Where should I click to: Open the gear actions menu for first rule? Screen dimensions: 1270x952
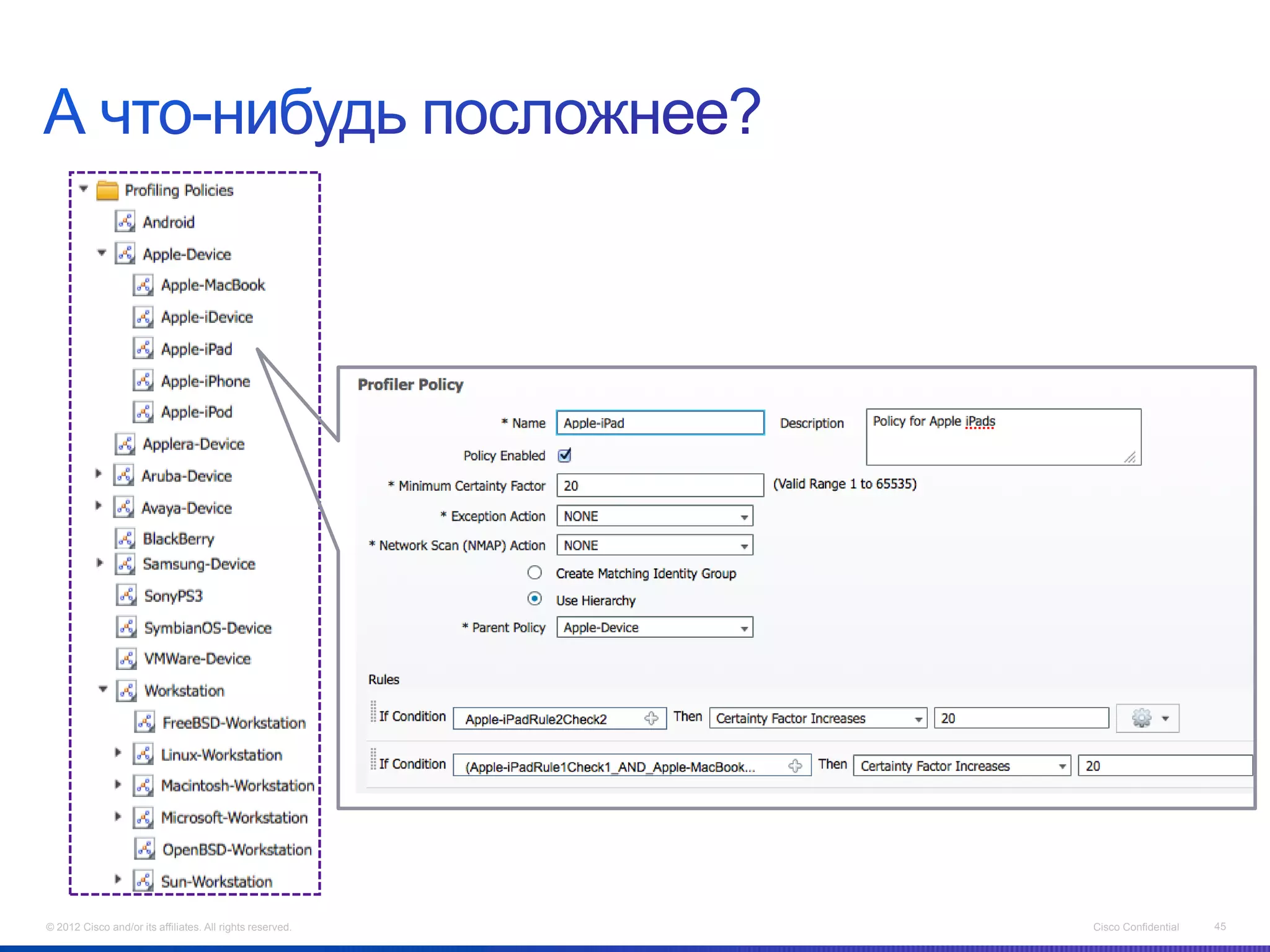point(1148,718)
